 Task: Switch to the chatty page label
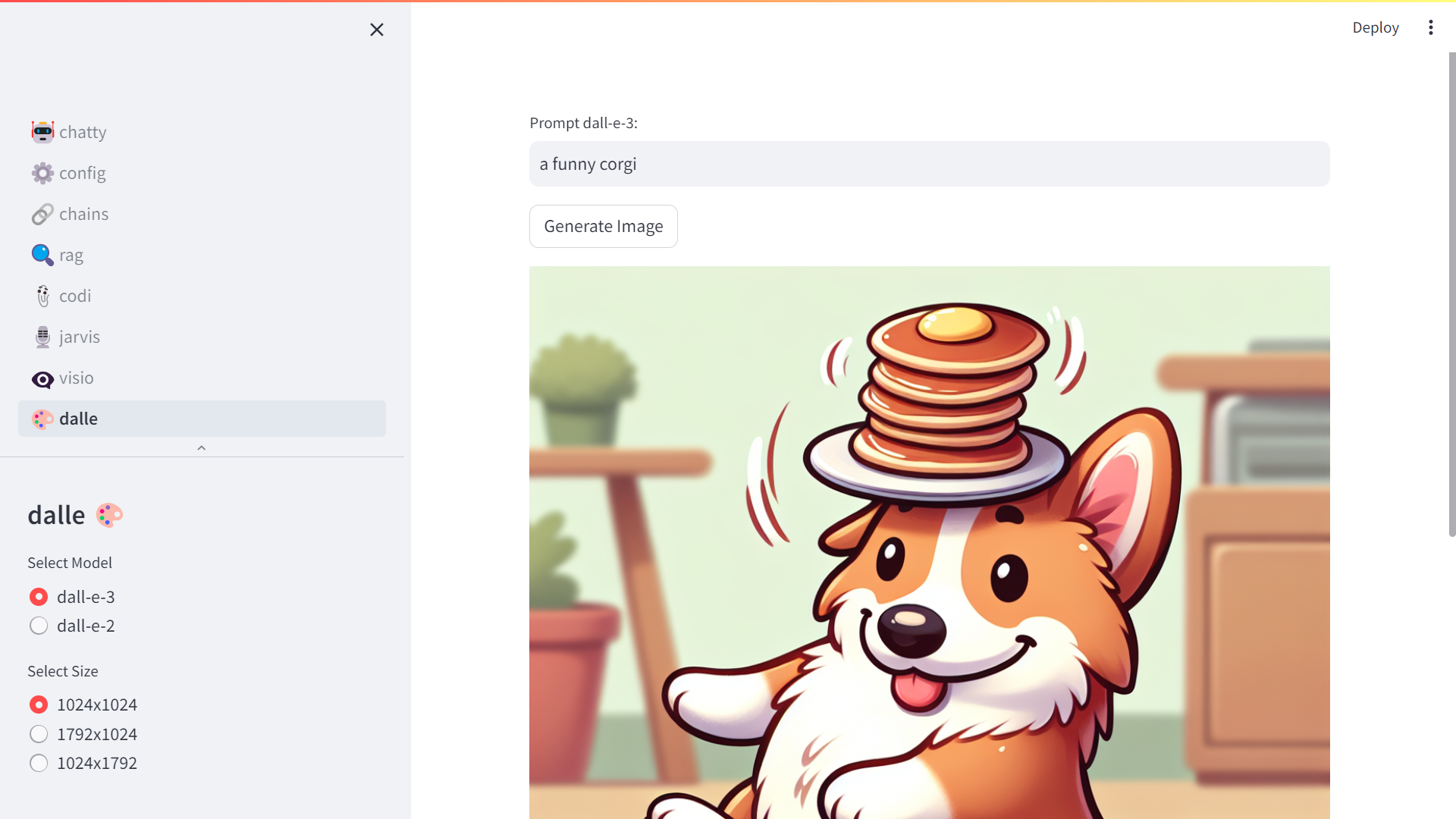(x=83, y=132)
